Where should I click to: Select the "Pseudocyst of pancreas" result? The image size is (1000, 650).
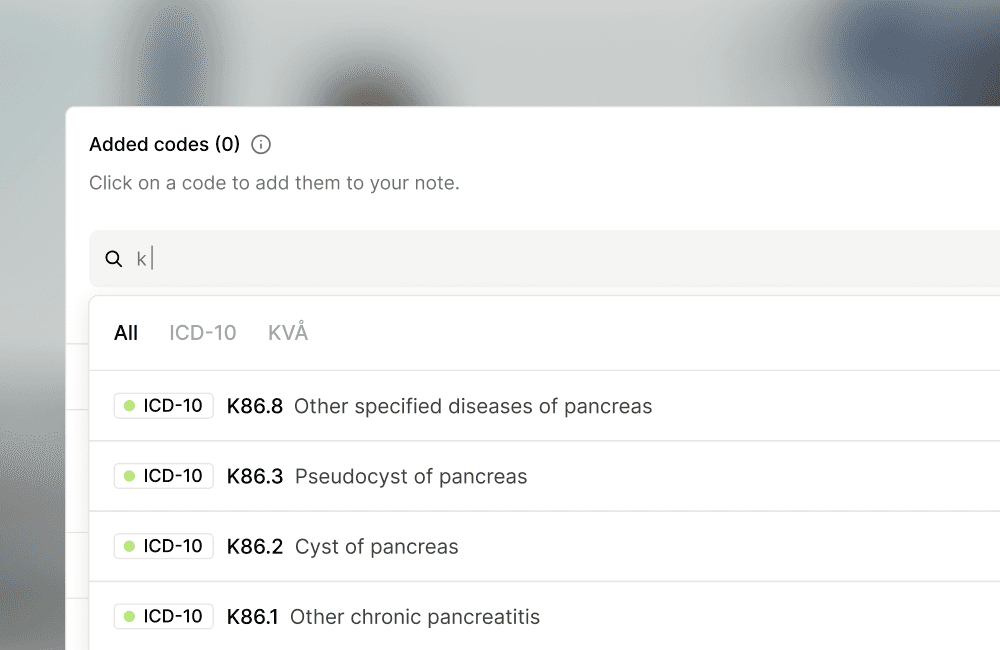click(411, 477)
